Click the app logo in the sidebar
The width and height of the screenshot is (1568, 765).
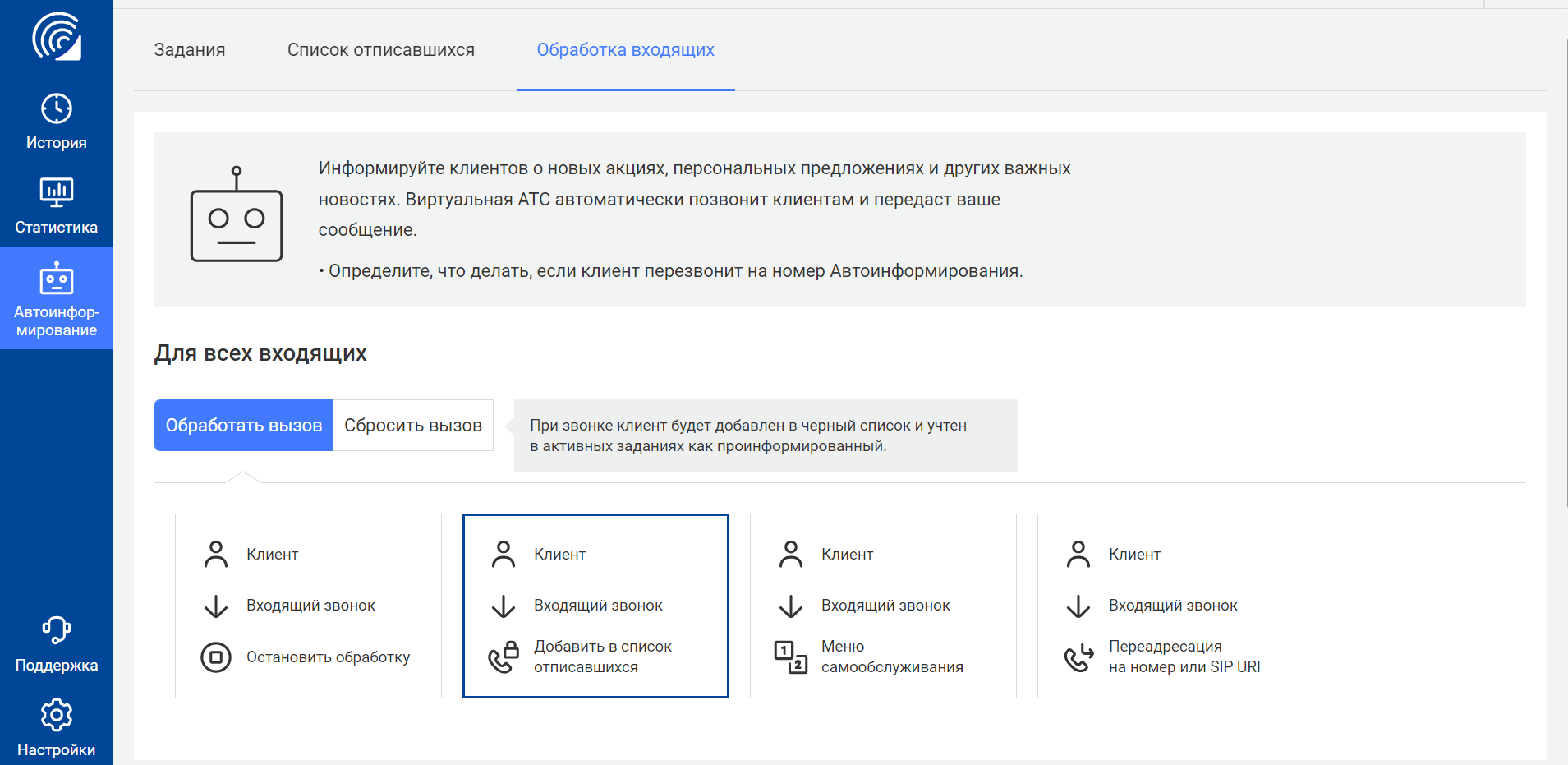click(x=57, y=36)
